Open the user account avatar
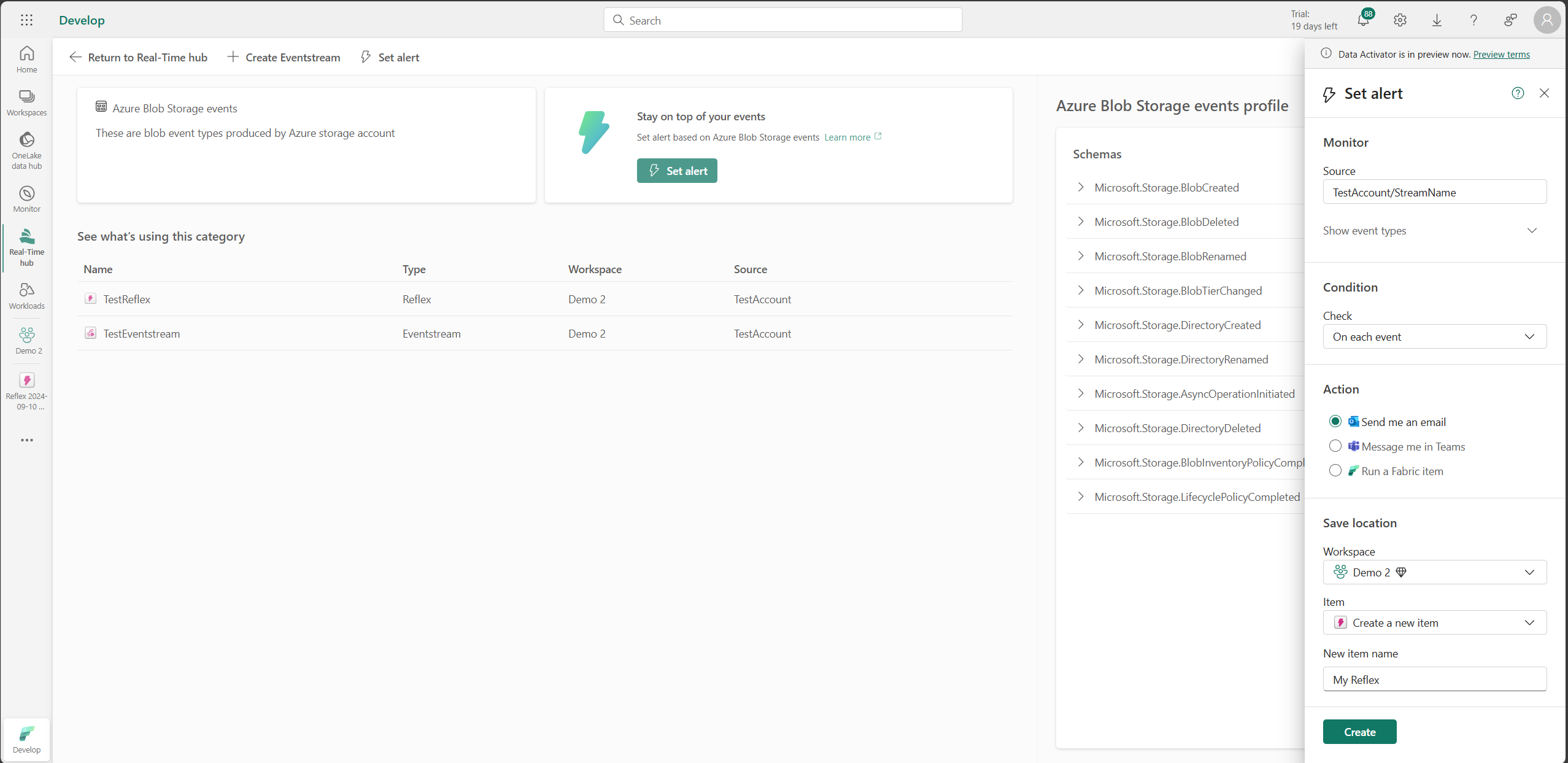1568x763 pixels. (x=1547, y=20)
